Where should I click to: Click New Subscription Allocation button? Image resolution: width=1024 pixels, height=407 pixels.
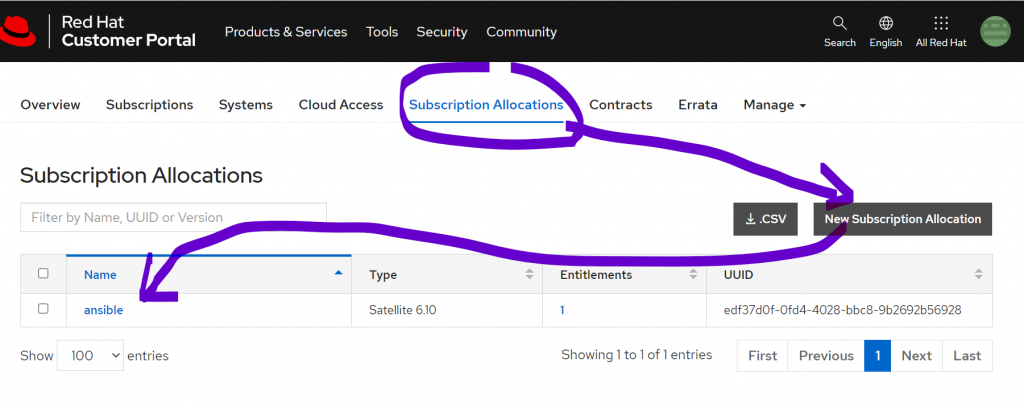coord(902,219)
